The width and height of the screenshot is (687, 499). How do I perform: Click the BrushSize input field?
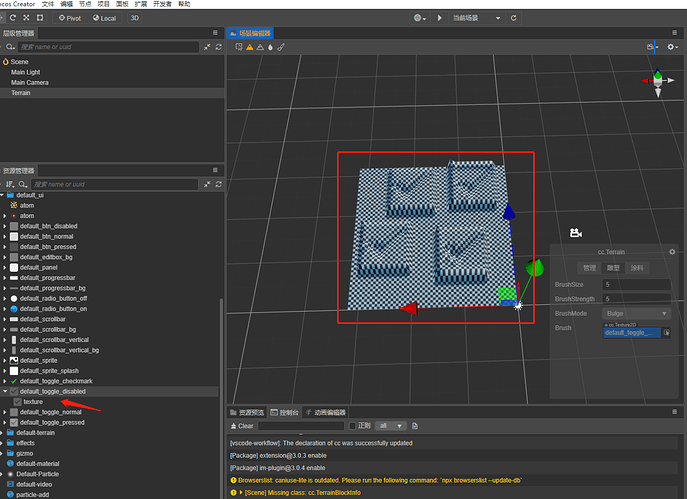(636, 284)
